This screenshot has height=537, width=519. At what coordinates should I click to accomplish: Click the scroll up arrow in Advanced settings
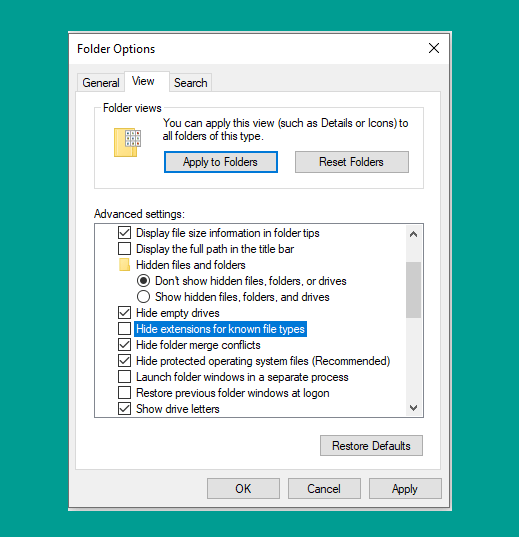(413, 234)
